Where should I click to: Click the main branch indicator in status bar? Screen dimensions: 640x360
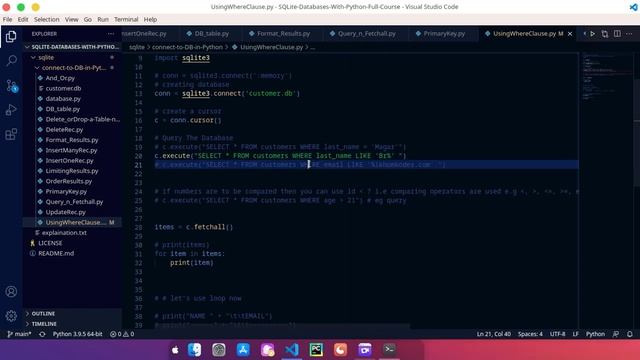(19, 334)
